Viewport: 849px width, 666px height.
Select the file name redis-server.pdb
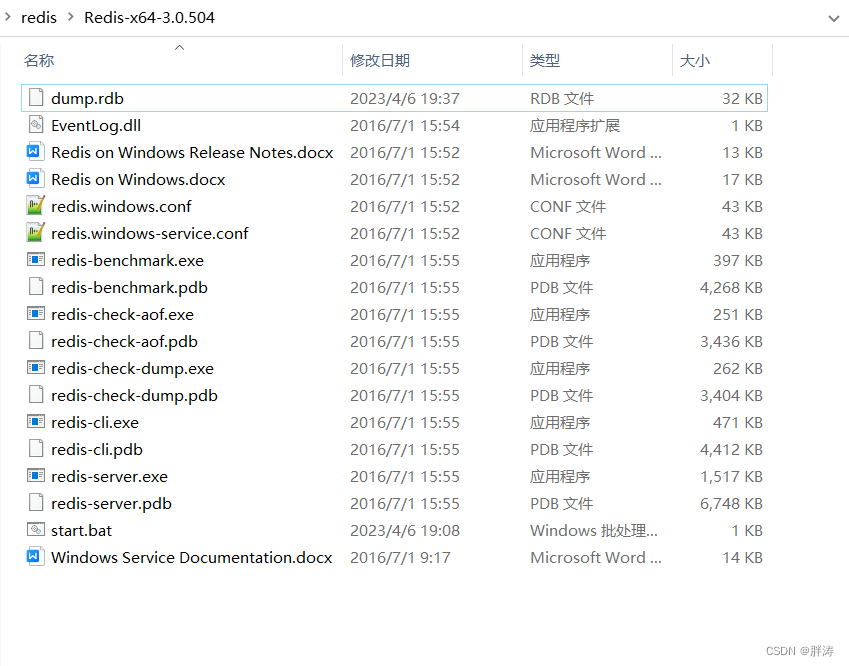coord(111,504)
